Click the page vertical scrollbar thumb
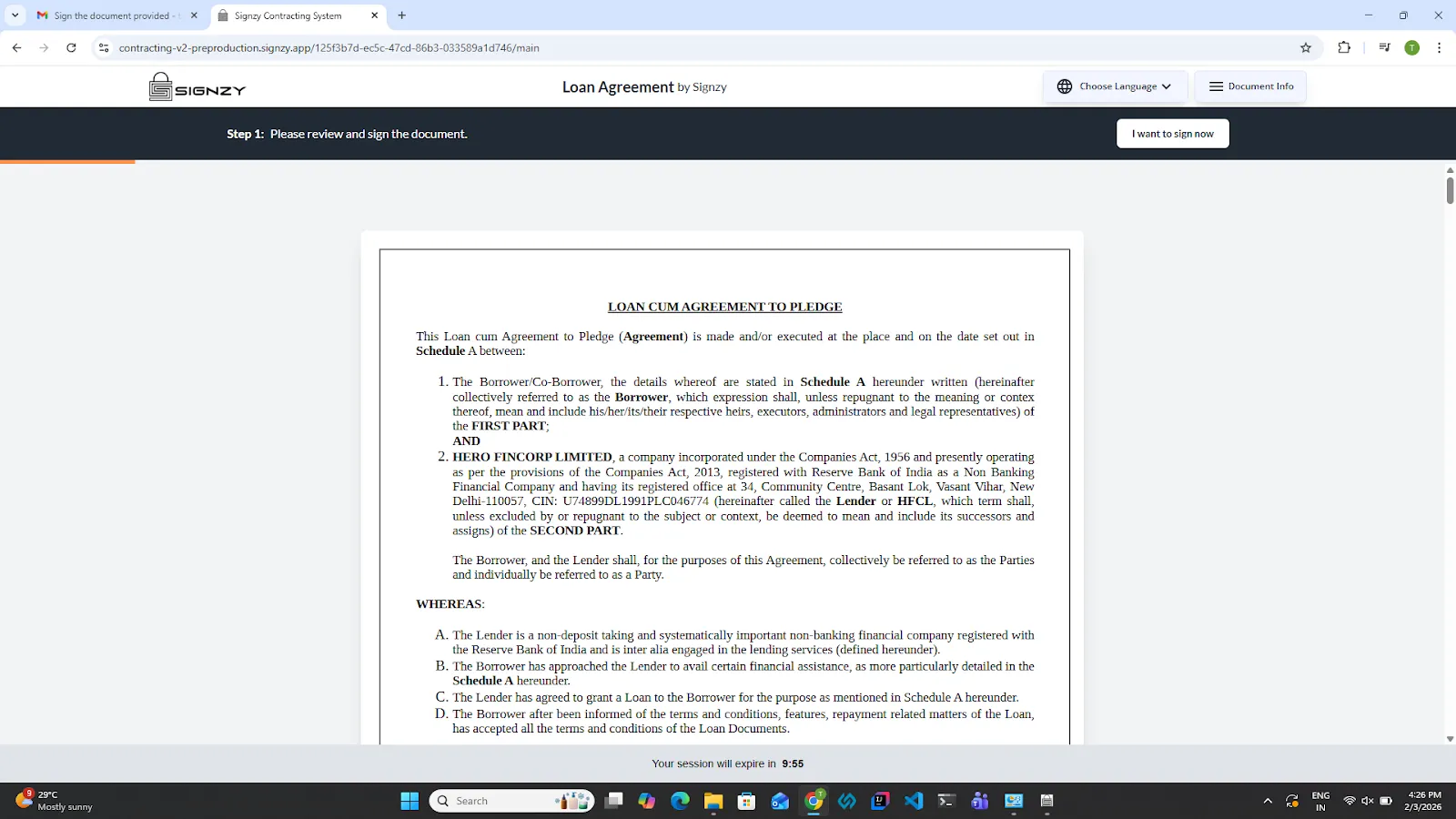This screenshot has height=819, width=1456. (1450, 190)
